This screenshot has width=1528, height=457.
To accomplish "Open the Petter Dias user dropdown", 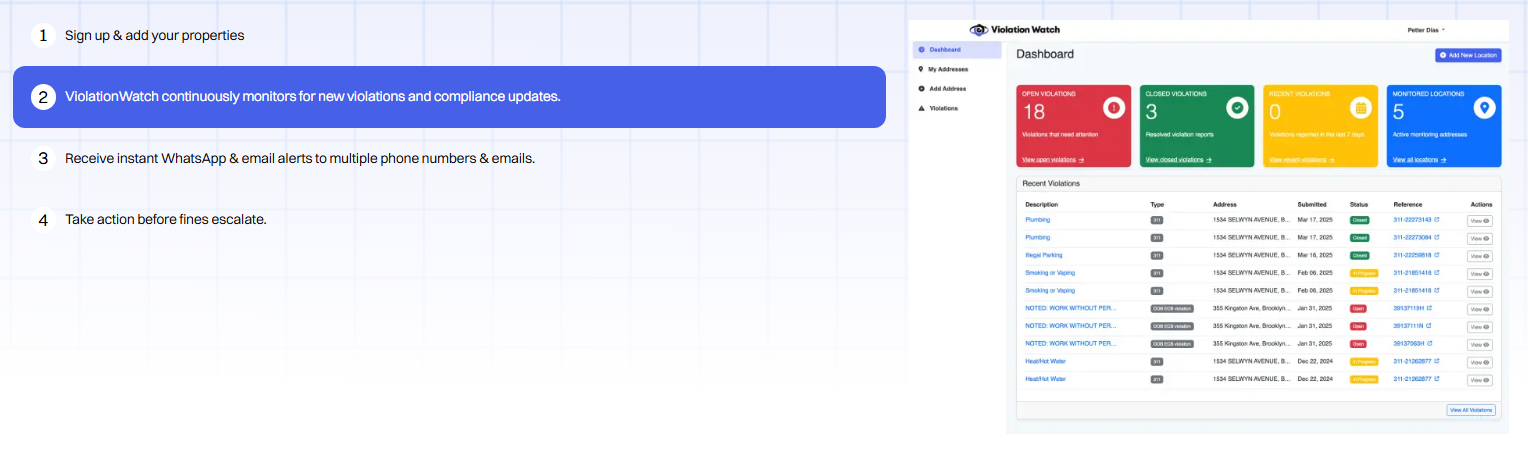I will [1427, 30].
